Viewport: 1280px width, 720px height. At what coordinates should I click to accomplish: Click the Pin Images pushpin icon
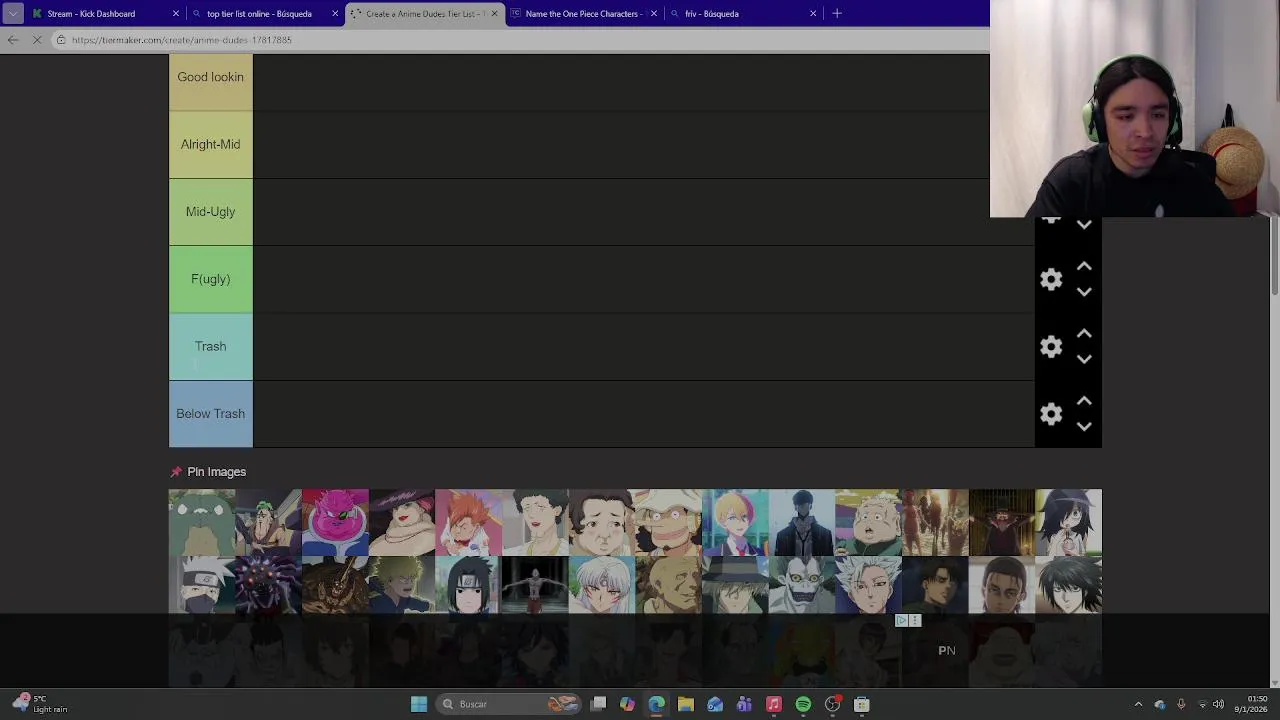[x=176, y=472]
